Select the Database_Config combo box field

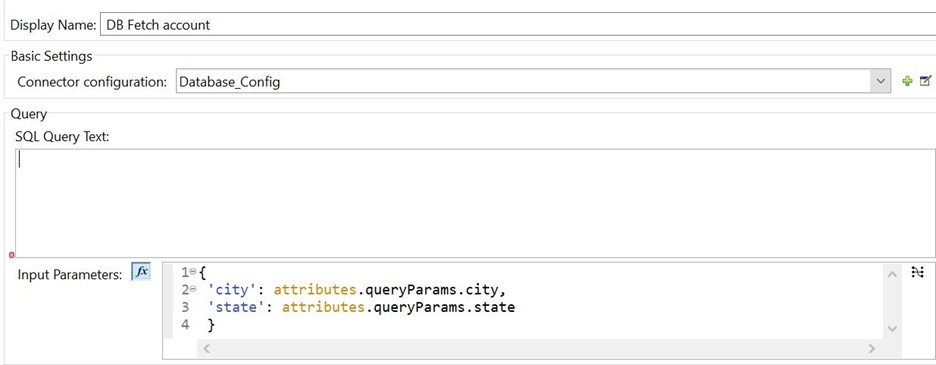point(533,82)
